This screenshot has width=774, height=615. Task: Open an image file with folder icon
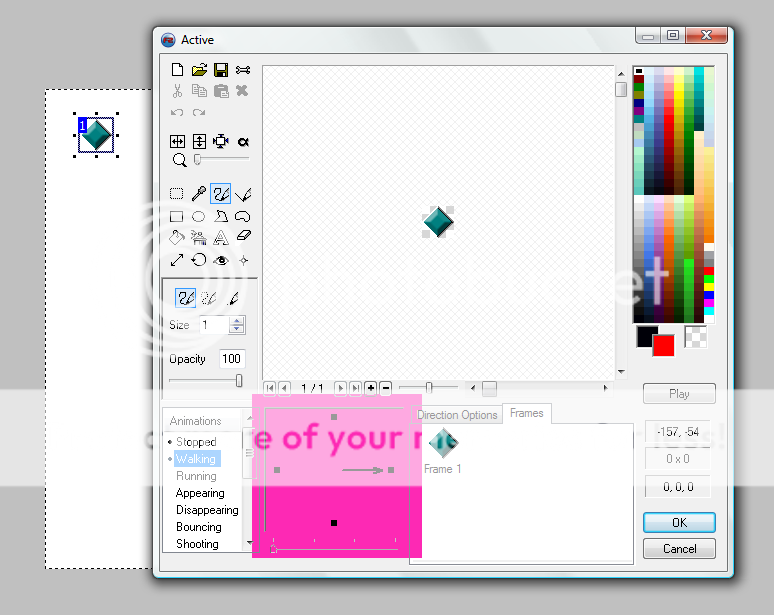(x=199, y=70)
